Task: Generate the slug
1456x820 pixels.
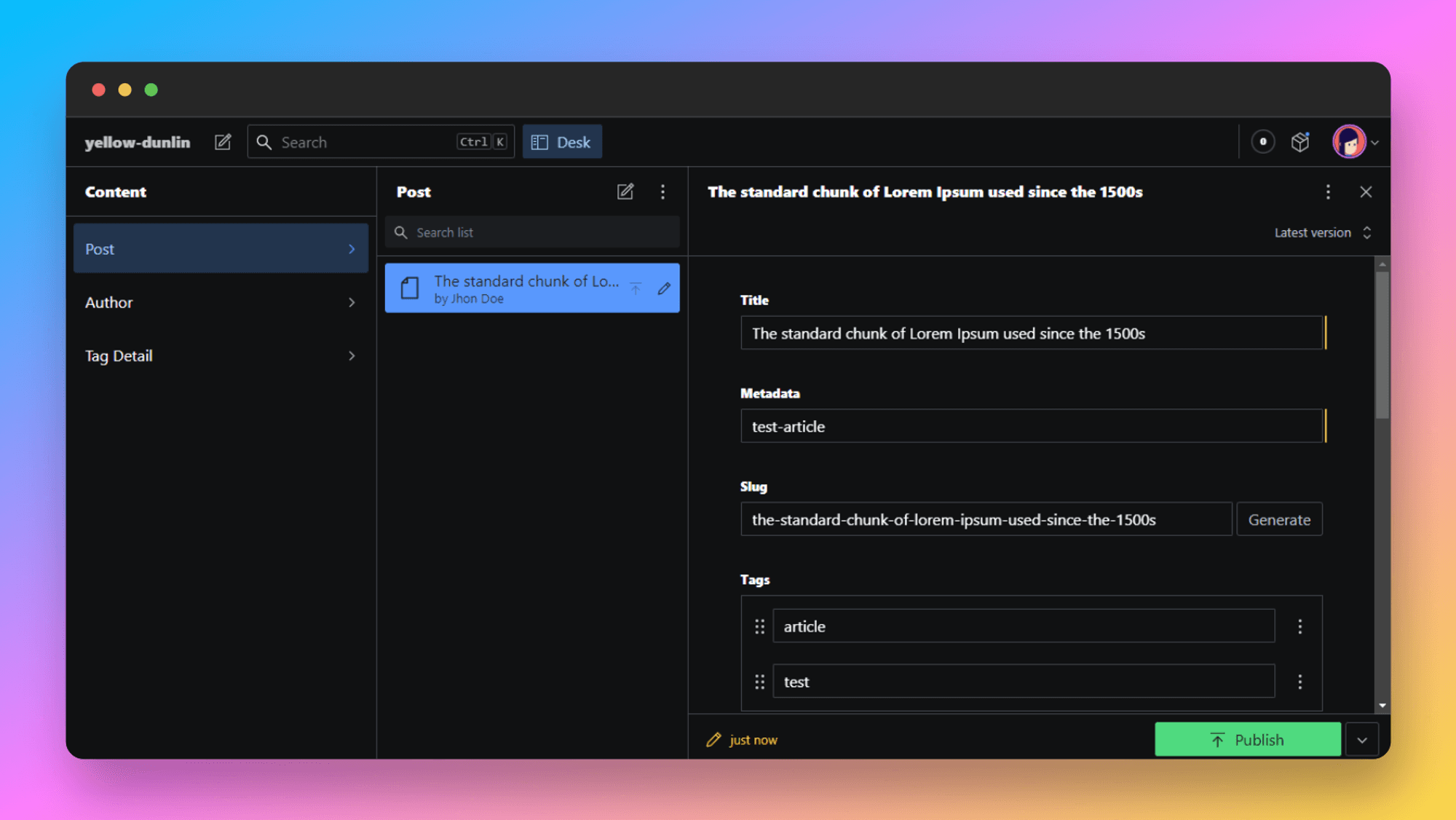Action: (x=1279, y=519)
